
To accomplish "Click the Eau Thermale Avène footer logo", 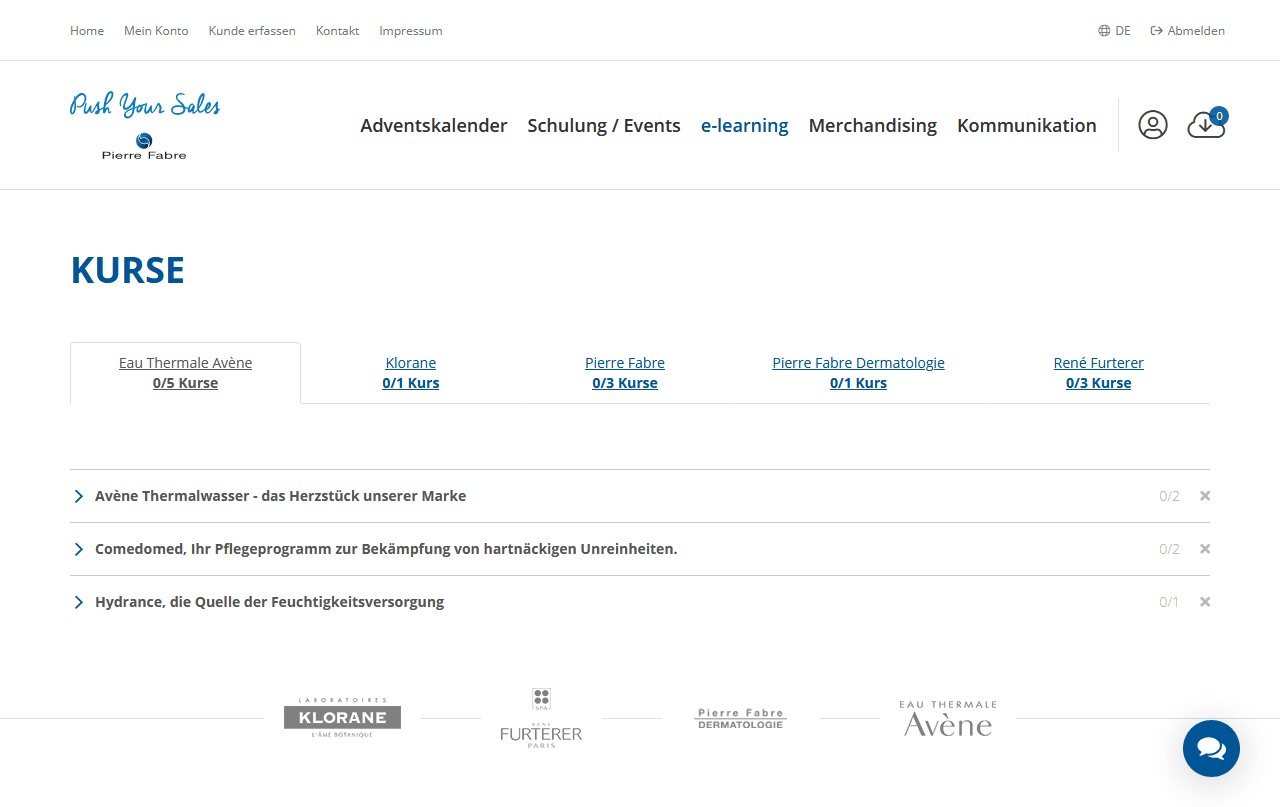I will 947,719.
